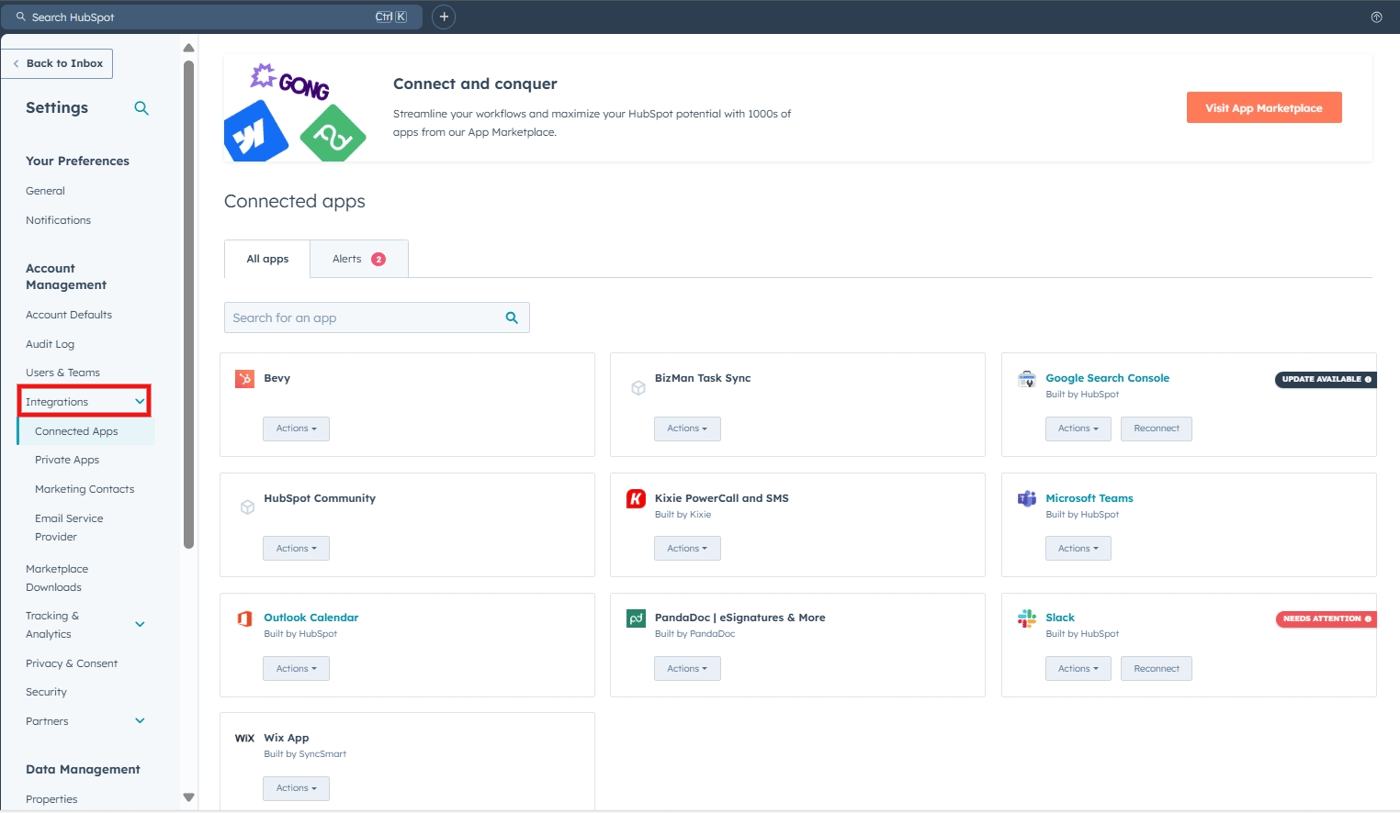This screenshot has width=1400, height=813.
Task: Click the search icon in the HubSpot search bar
Action: click(20, 17)
